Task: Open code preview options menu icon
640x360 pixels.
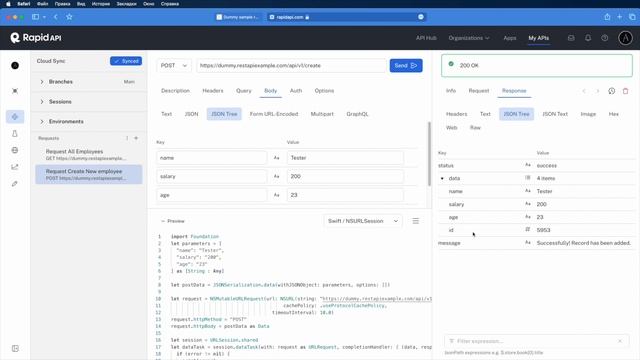Action: click(x=416, y=221)
